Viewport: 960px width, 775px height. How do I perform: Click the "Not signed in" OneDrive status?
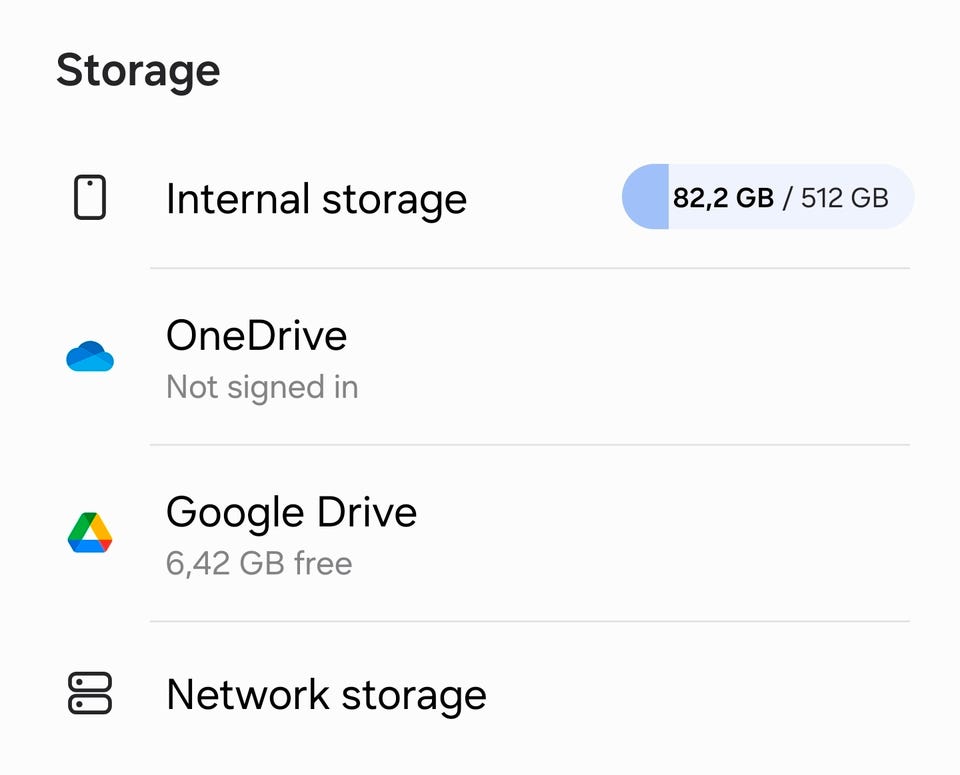click(262, 387)
